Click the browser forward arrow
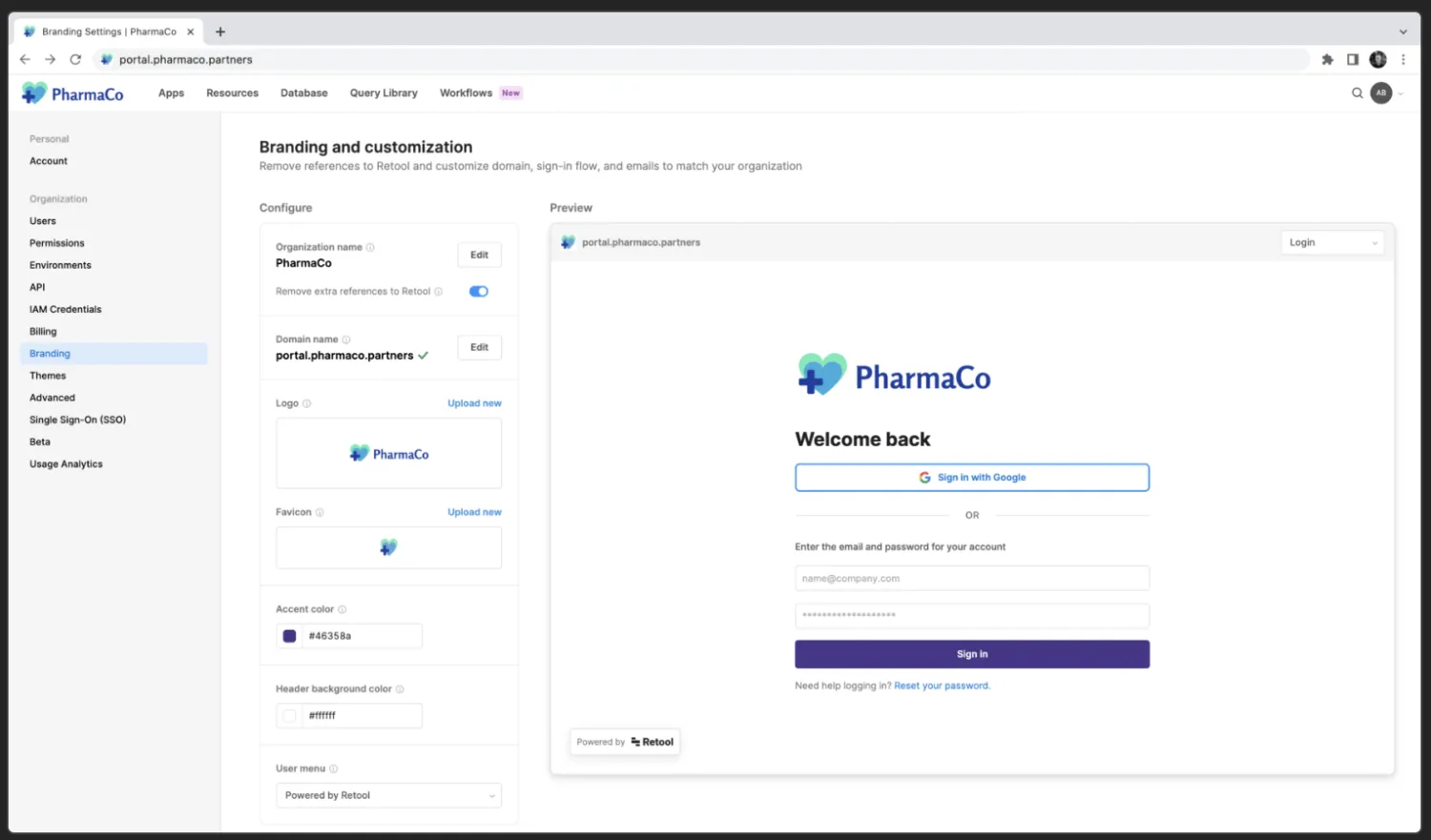 pos(51,59)
